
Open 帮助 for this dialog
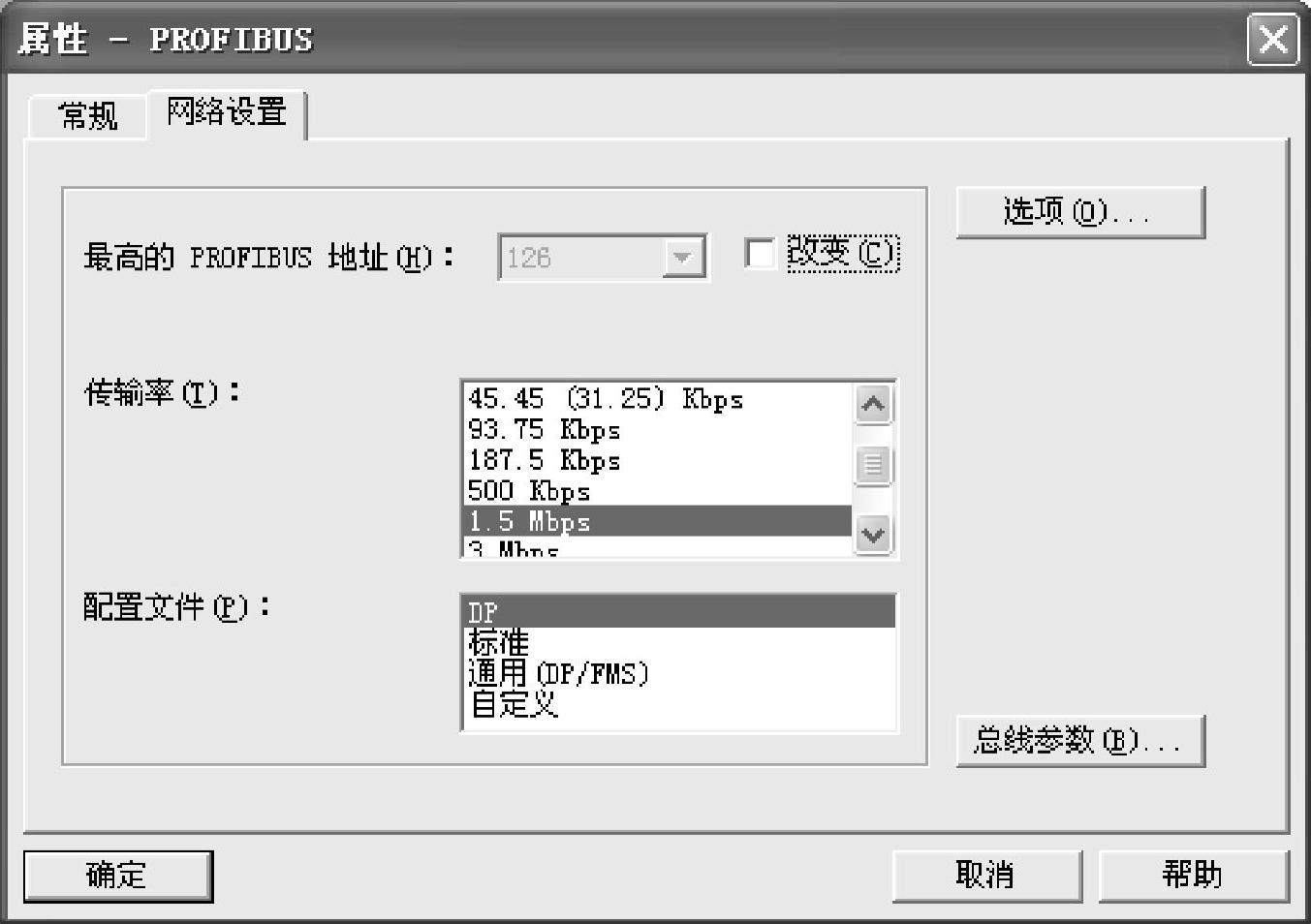[x=1193, y=876]
